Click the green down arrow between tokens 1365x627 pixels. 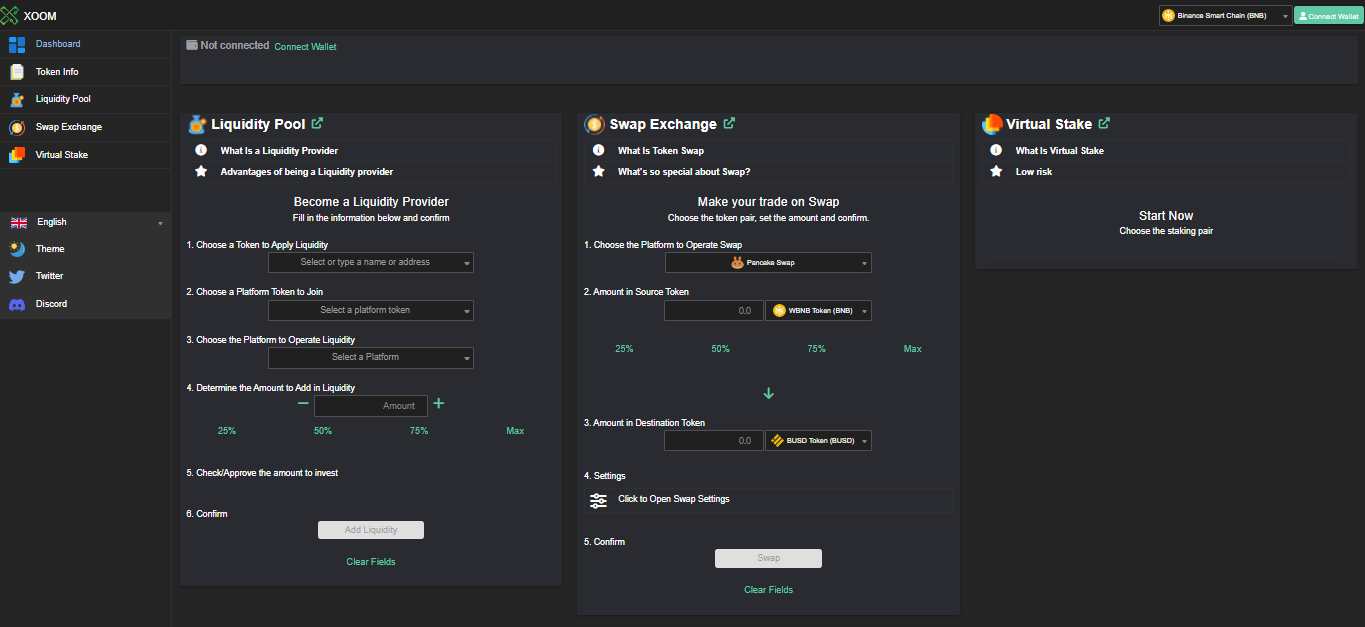pyautogui.click(x=768, y=393)
